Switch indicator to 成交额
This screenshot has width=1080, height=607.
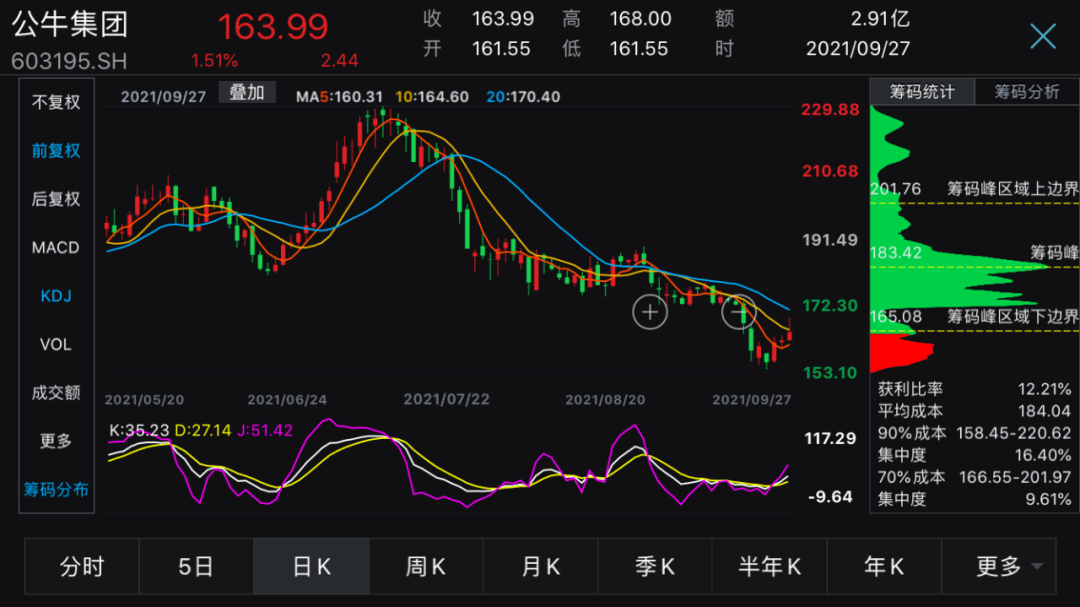(x=56, y=392)
